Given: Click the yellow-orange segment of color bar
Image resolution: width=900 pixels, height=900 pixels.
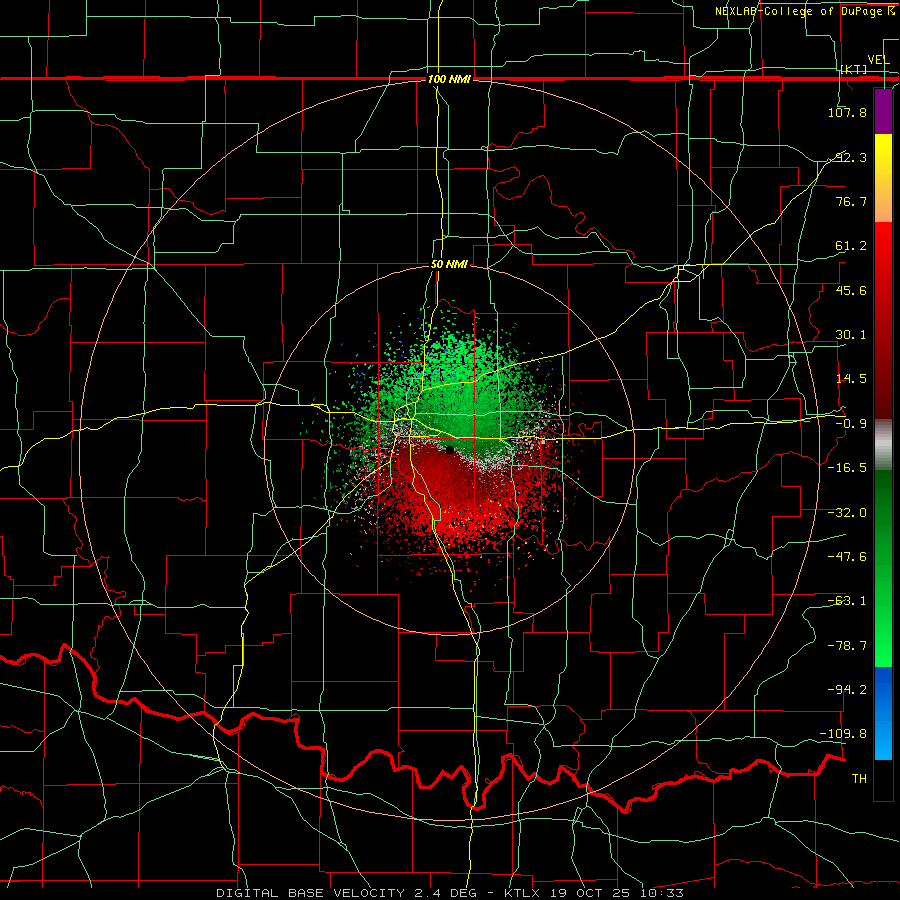Looking at the screenshot, I should coord(883,178).
